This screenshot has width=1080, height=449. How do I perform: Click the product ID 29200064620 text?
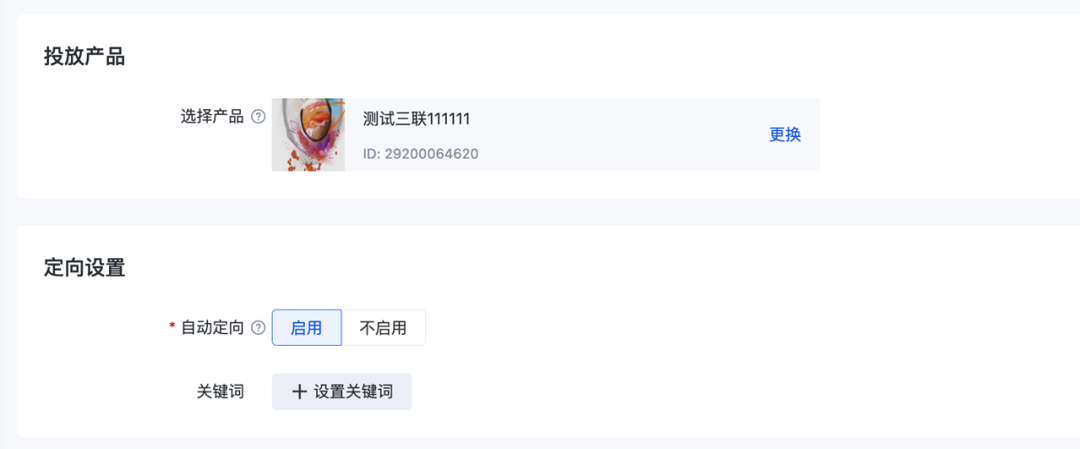(x=430, y=154)
